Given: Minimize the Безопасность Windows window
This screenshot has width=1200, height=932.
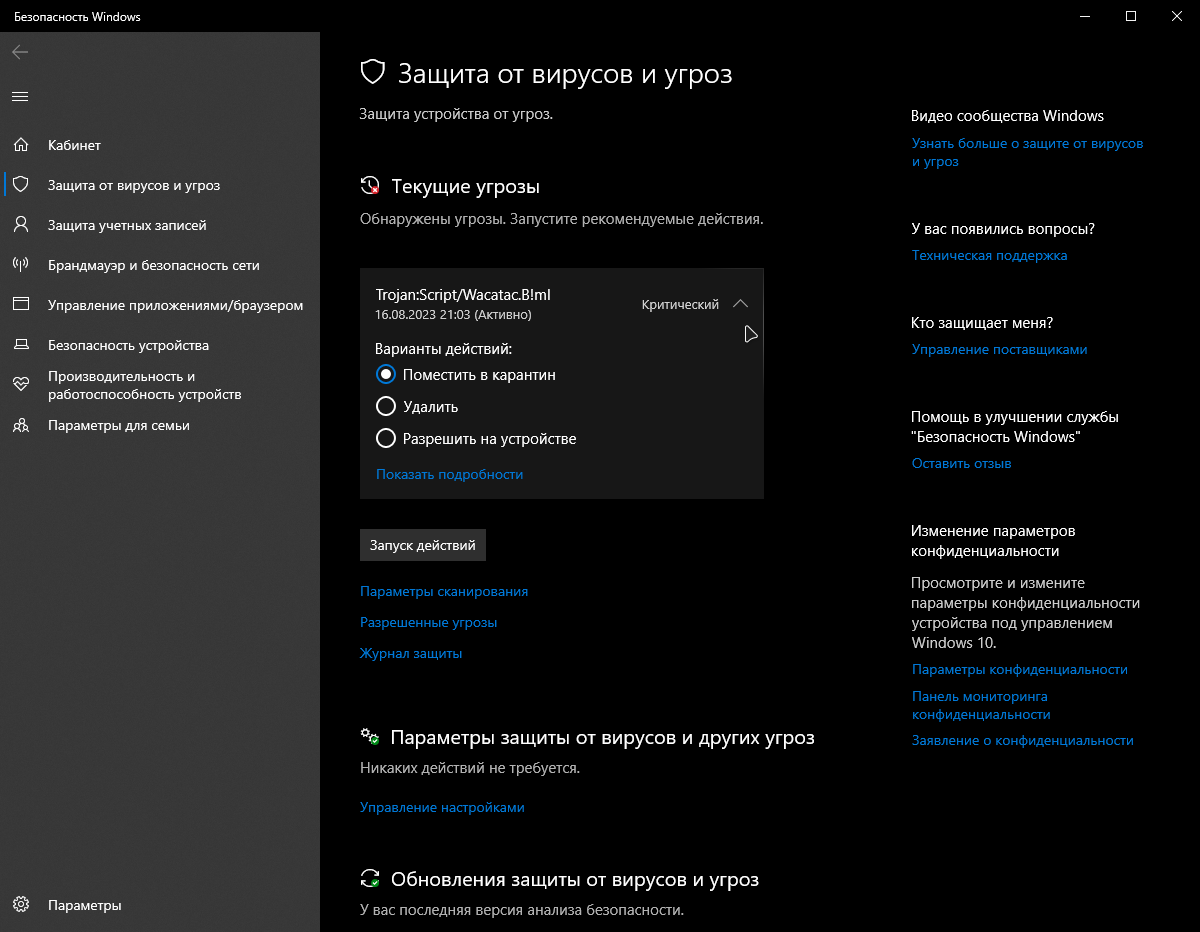Looking at the screenshot, I should click(1084, 16).
